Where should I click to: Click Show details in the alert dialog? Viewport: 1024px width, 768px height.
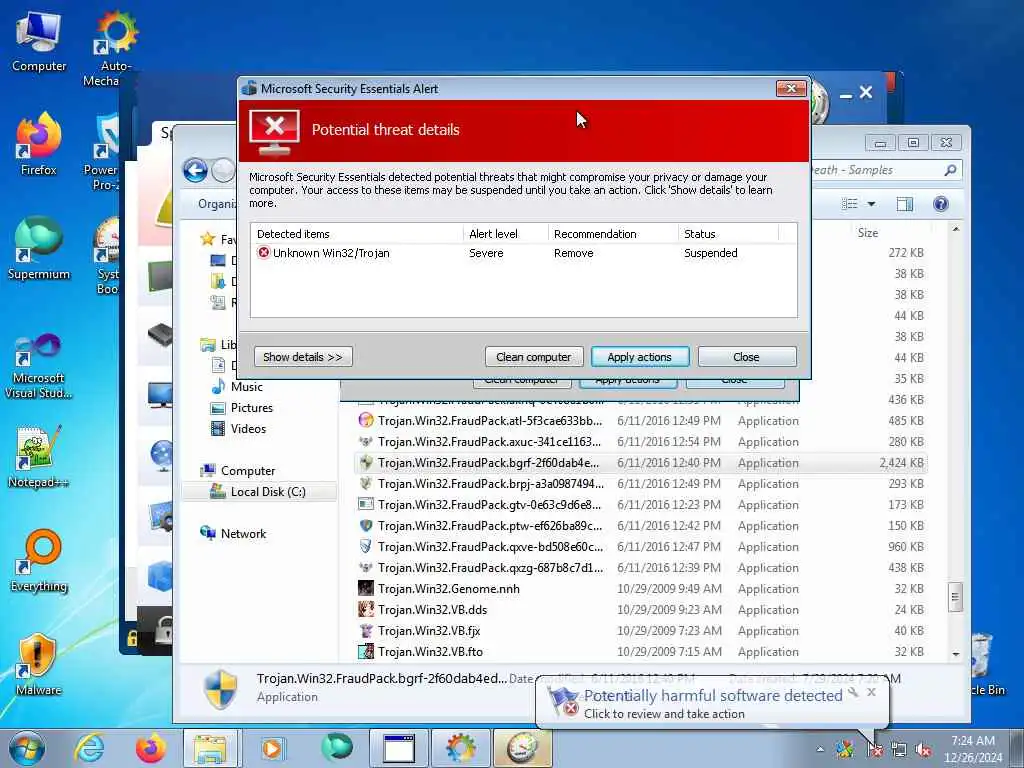point(303,357)
